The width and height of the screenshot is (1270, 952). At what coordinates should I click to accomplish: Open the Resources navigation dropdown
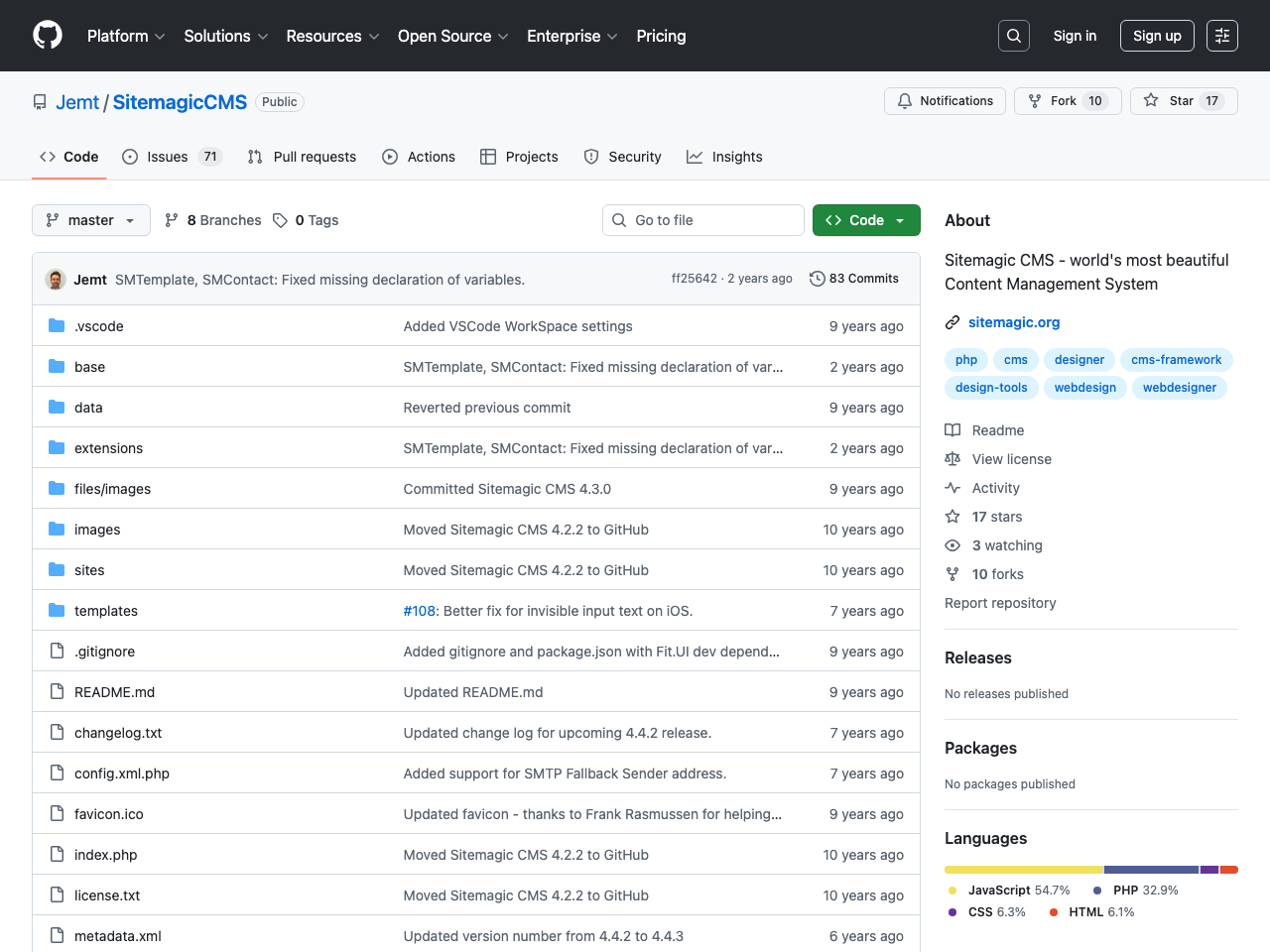331,36
